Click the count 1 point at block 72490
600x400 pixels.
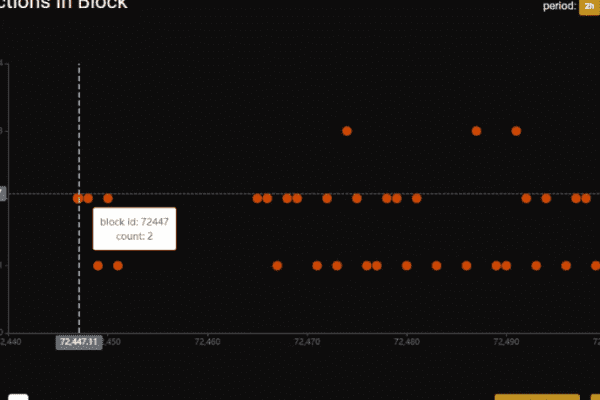[x=506, y=266]
